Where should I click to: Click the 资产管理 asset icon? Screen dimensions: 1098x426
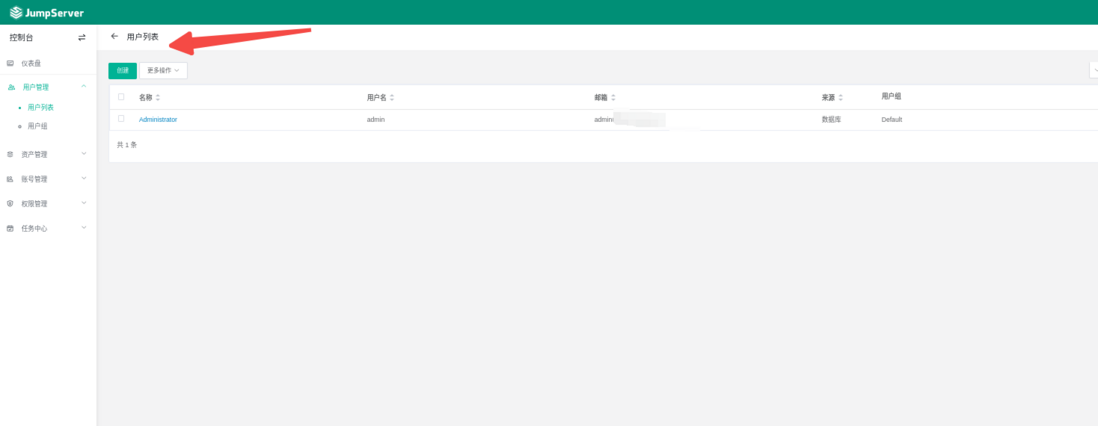click(x=10, y=154)
